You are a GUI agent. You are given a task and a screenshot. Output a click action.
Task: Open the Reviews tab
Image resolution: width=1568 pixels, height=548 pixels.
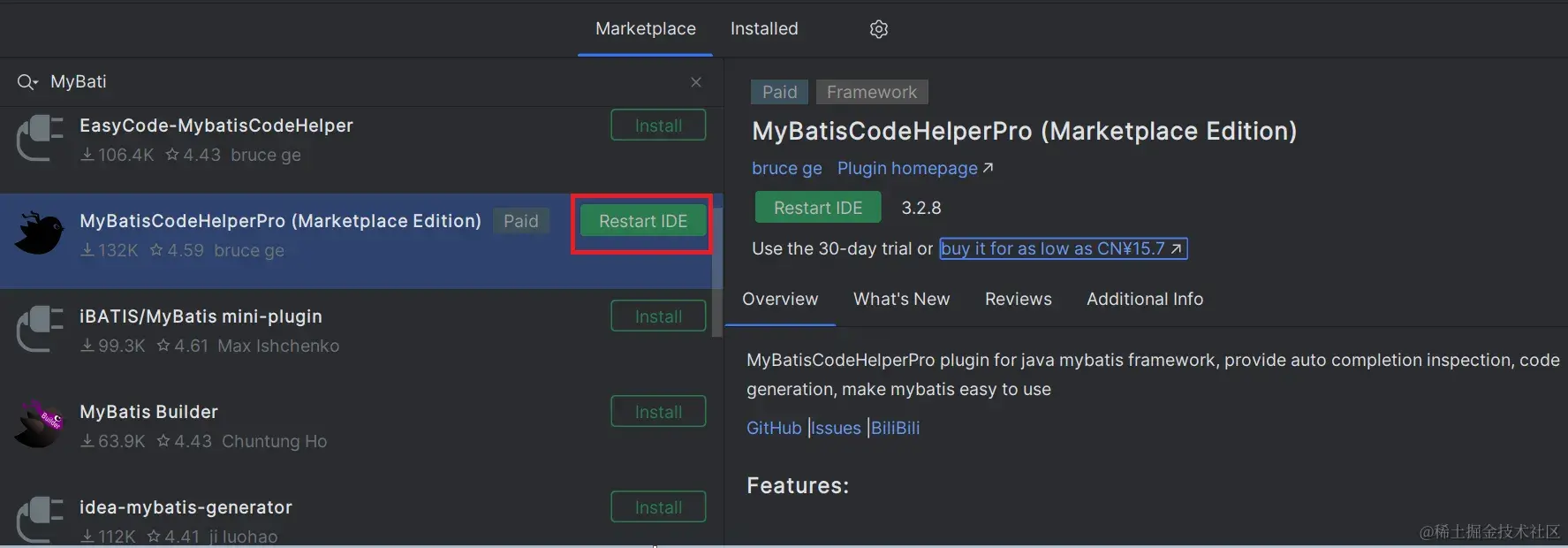coord(1018,299)
